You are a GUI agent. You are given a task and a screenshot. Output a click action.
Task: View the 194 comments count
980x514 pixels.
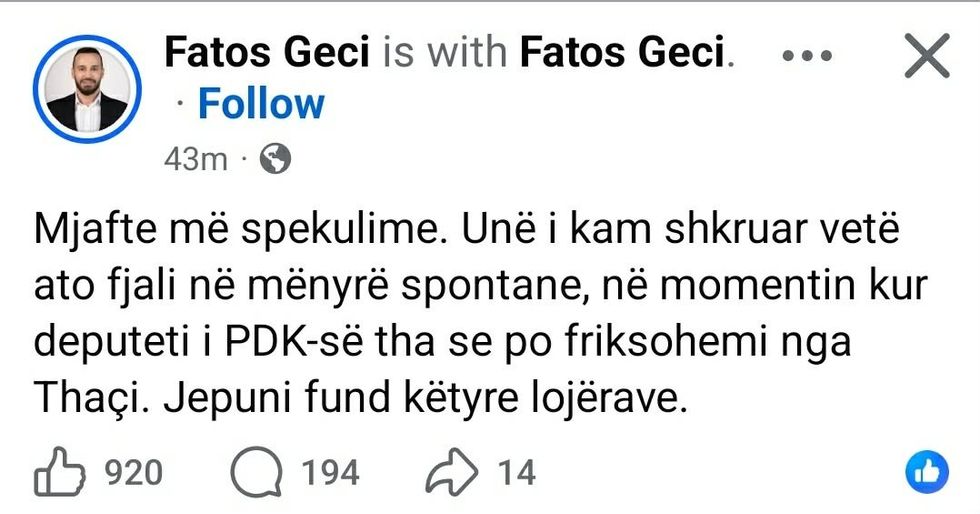pos(330,472)
